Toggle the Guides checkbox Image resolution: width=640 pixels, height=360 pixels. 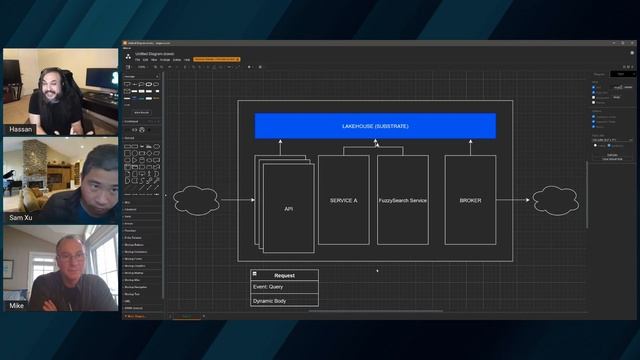pos(593,127)
